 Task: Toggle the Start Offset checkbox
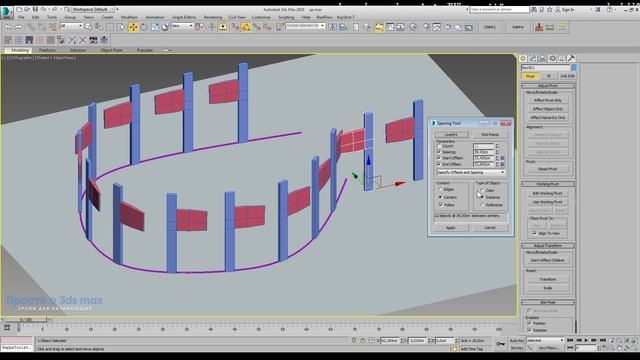[x=440, y=158]
